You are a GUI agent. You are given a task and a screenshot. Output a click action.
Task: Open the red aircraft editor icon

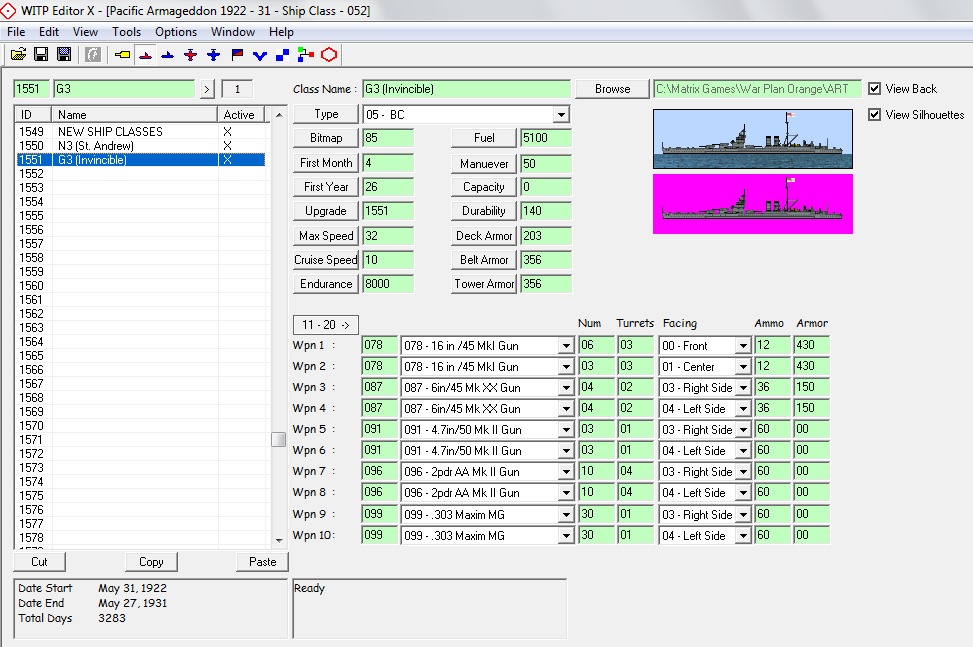pyautogui.click(x=191, y=55)
